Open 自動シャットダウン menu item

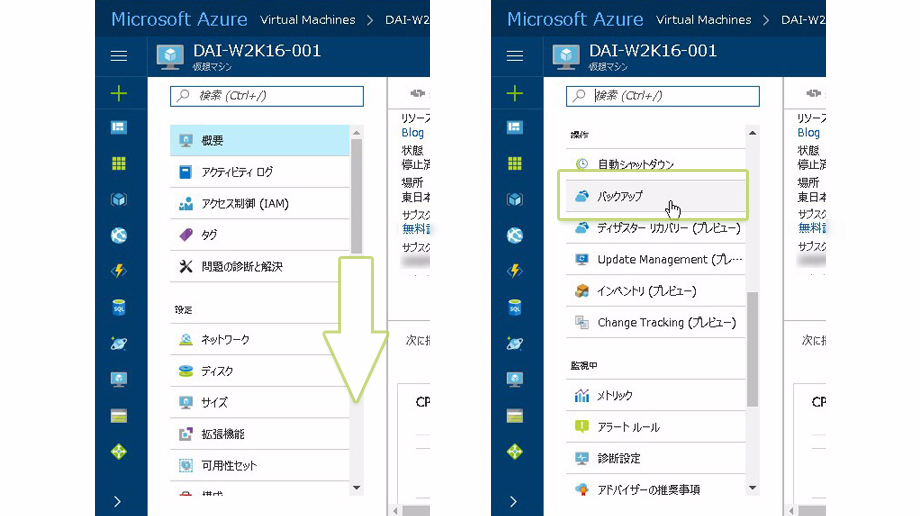point(656,164)
